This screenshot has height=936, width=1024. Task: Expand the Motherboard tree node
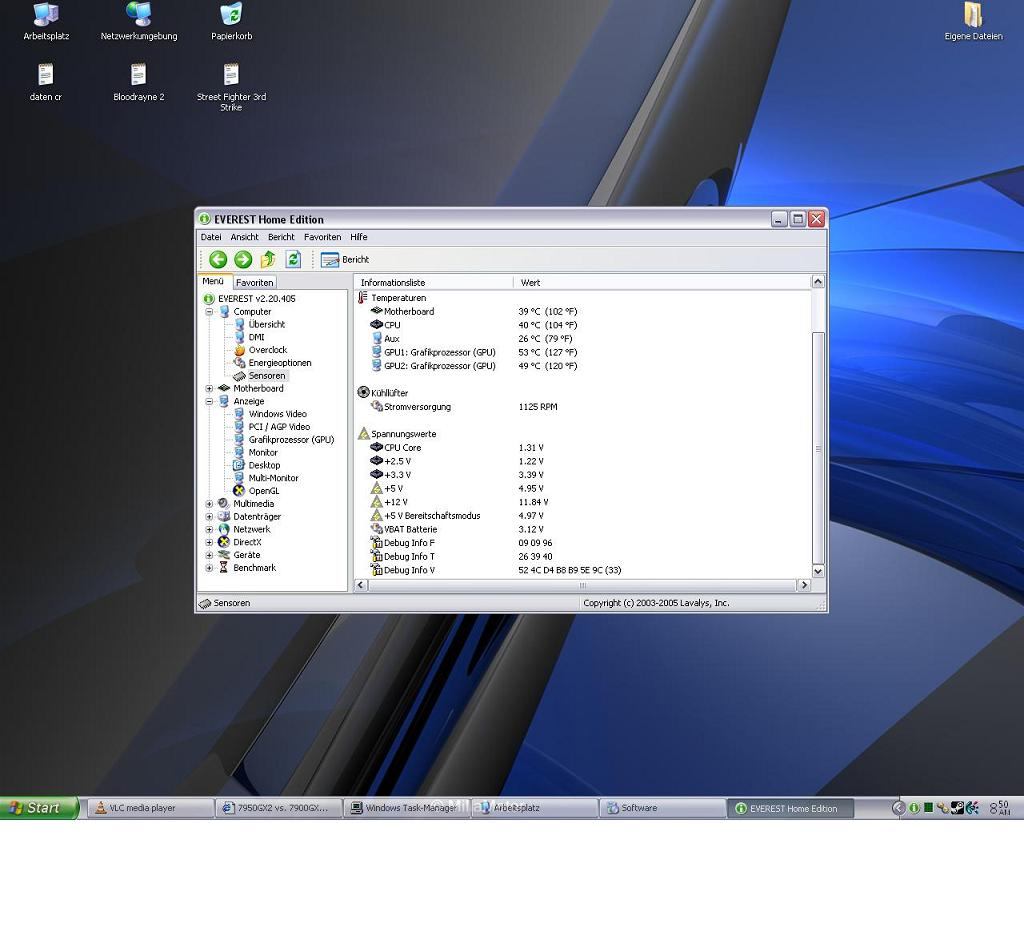point(209,389)
